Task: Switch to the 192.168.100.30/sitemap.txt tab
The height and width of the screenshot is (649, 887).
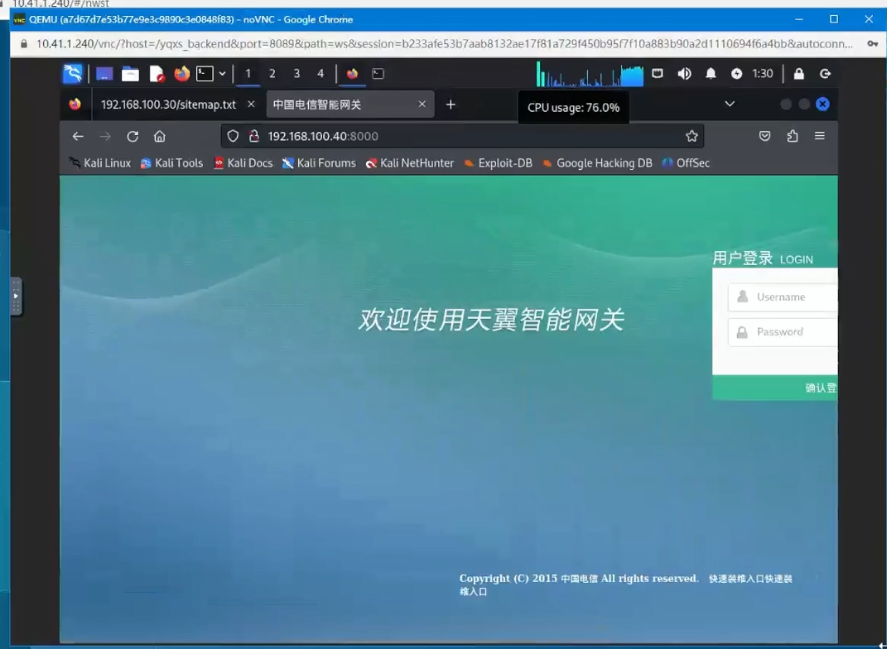Action: [x=168, y=105]
